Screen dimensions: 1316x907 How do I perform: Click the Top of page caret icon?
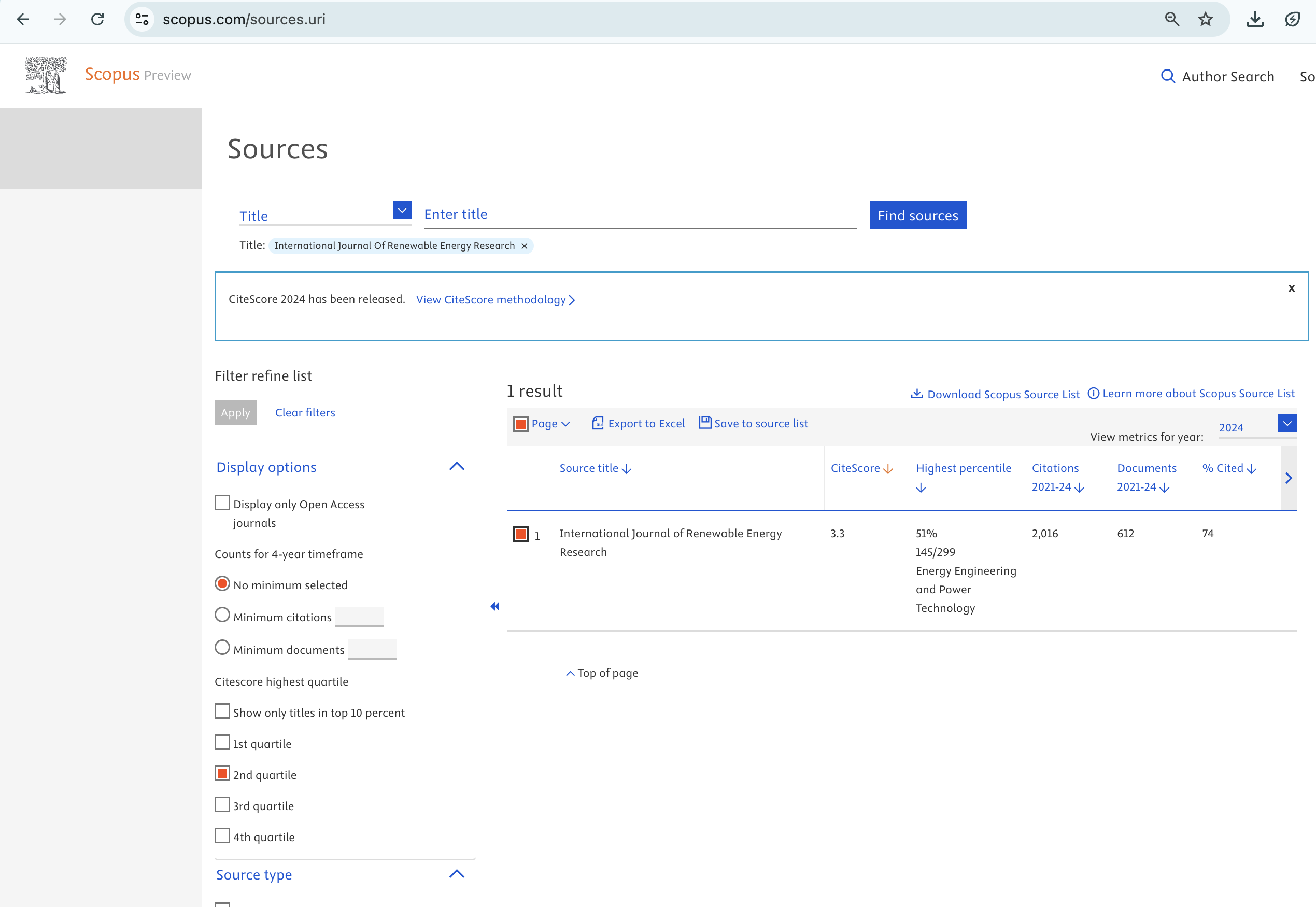(570, 674)
